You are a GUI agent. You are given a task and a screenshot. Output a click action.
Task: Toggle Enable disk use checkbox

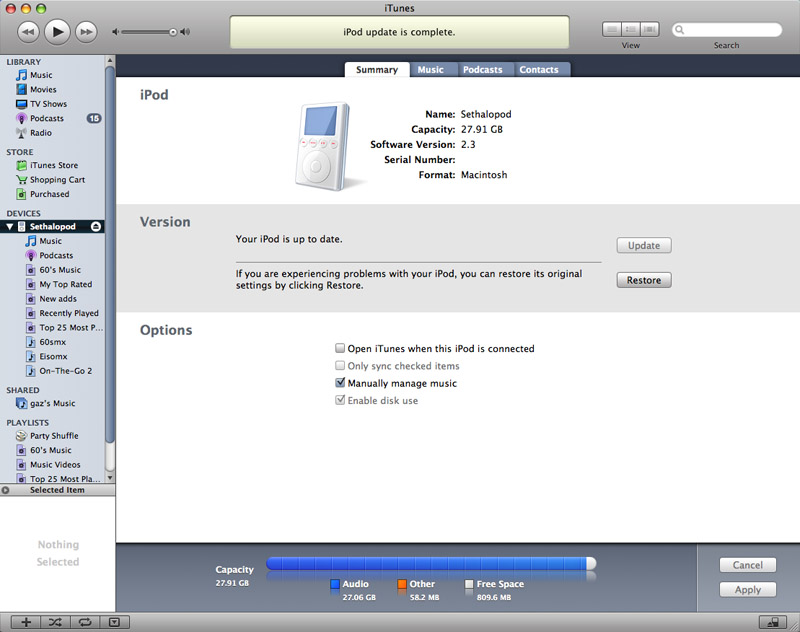[340, 400]
